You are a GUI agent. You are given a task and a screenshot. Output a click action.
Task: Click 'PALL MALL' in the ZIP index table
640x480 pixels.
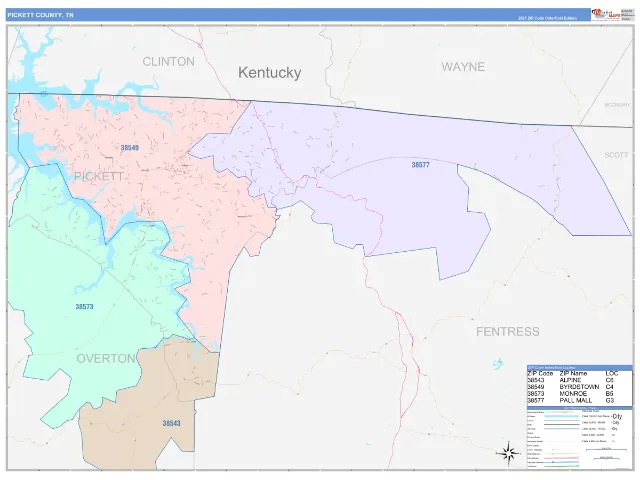pyautogui.click(x=576, y=401)
